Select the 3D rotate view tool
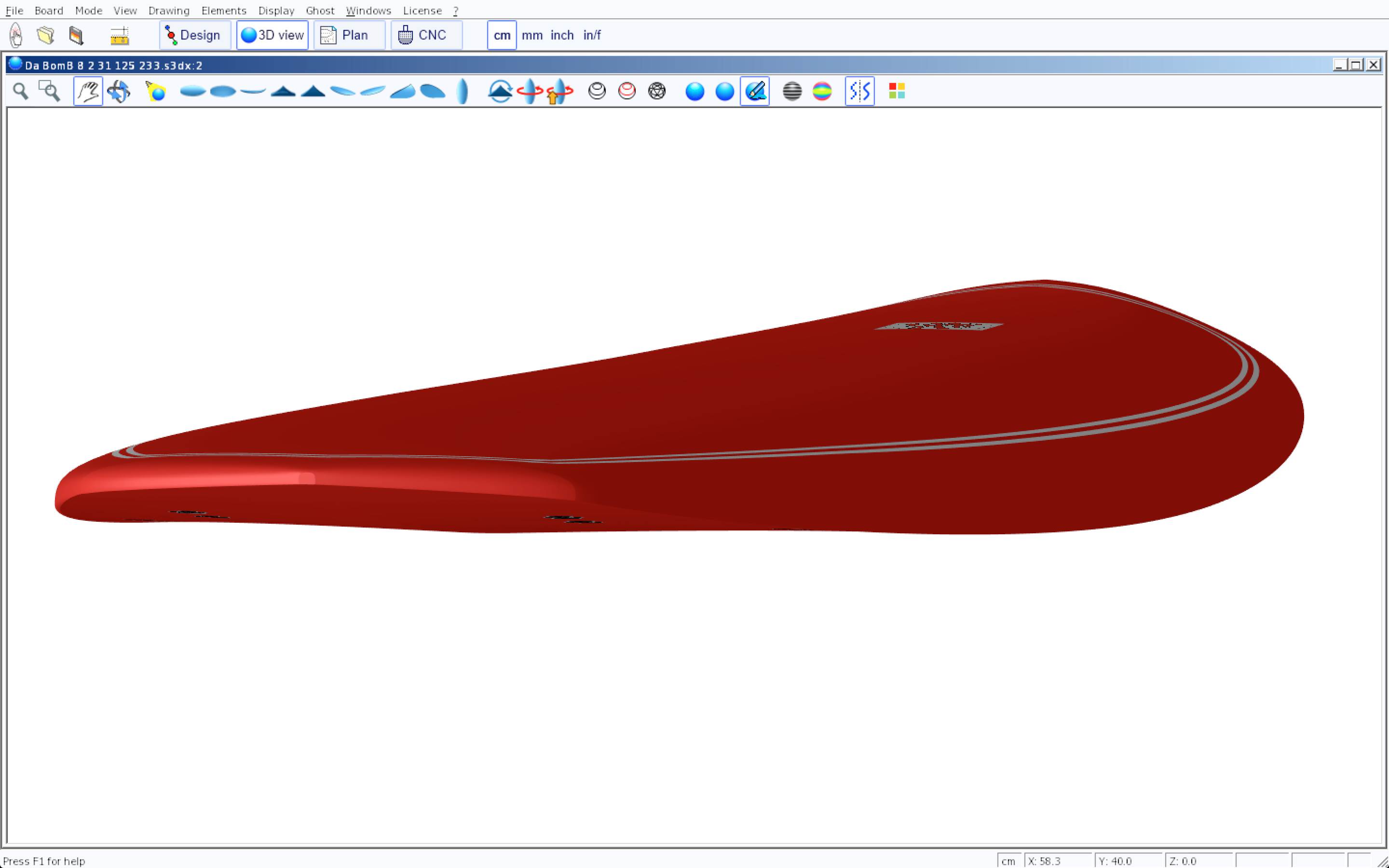The width and height of the screenshot is (1389, 868). [119, 91]
